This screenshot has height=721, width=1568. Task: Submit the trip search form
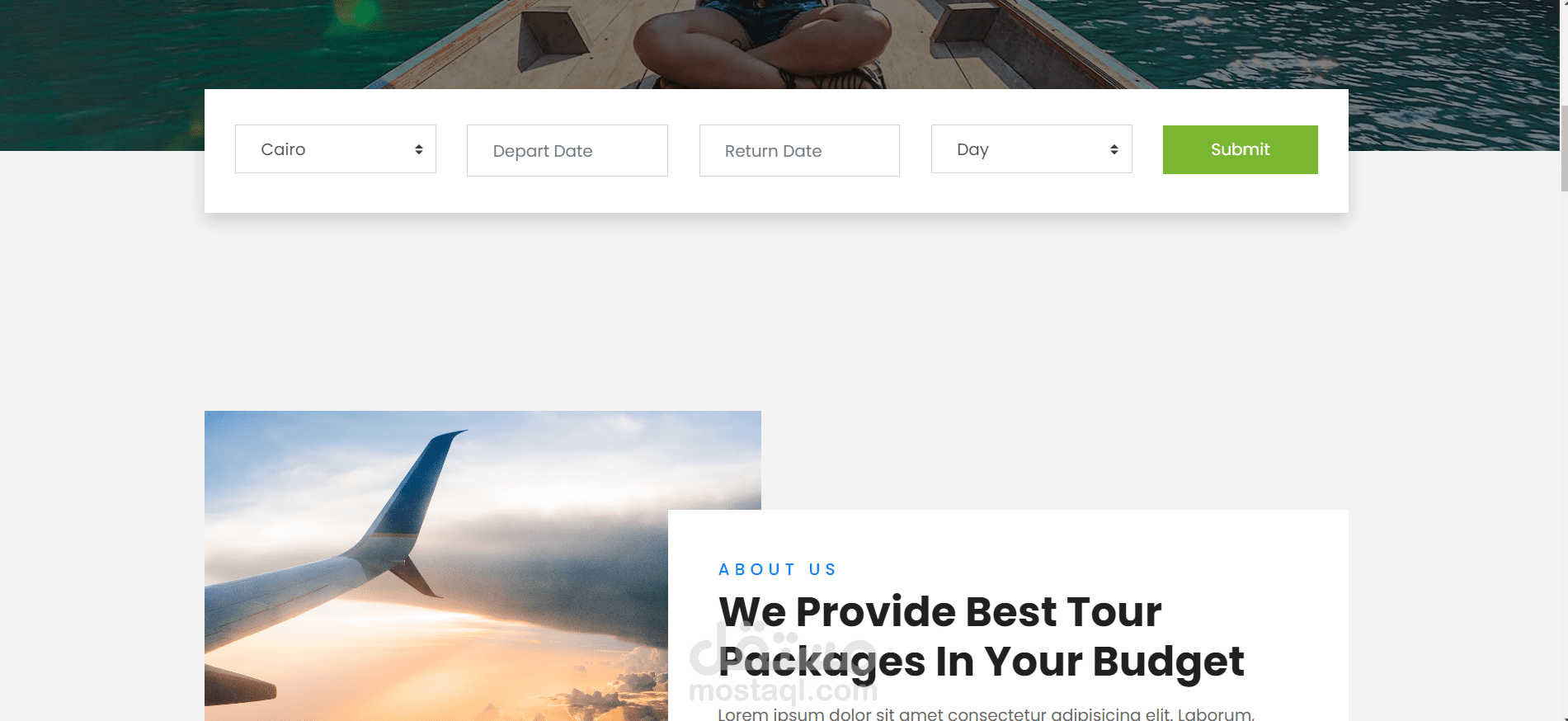pyautogui.click(x=1241, y=149)
